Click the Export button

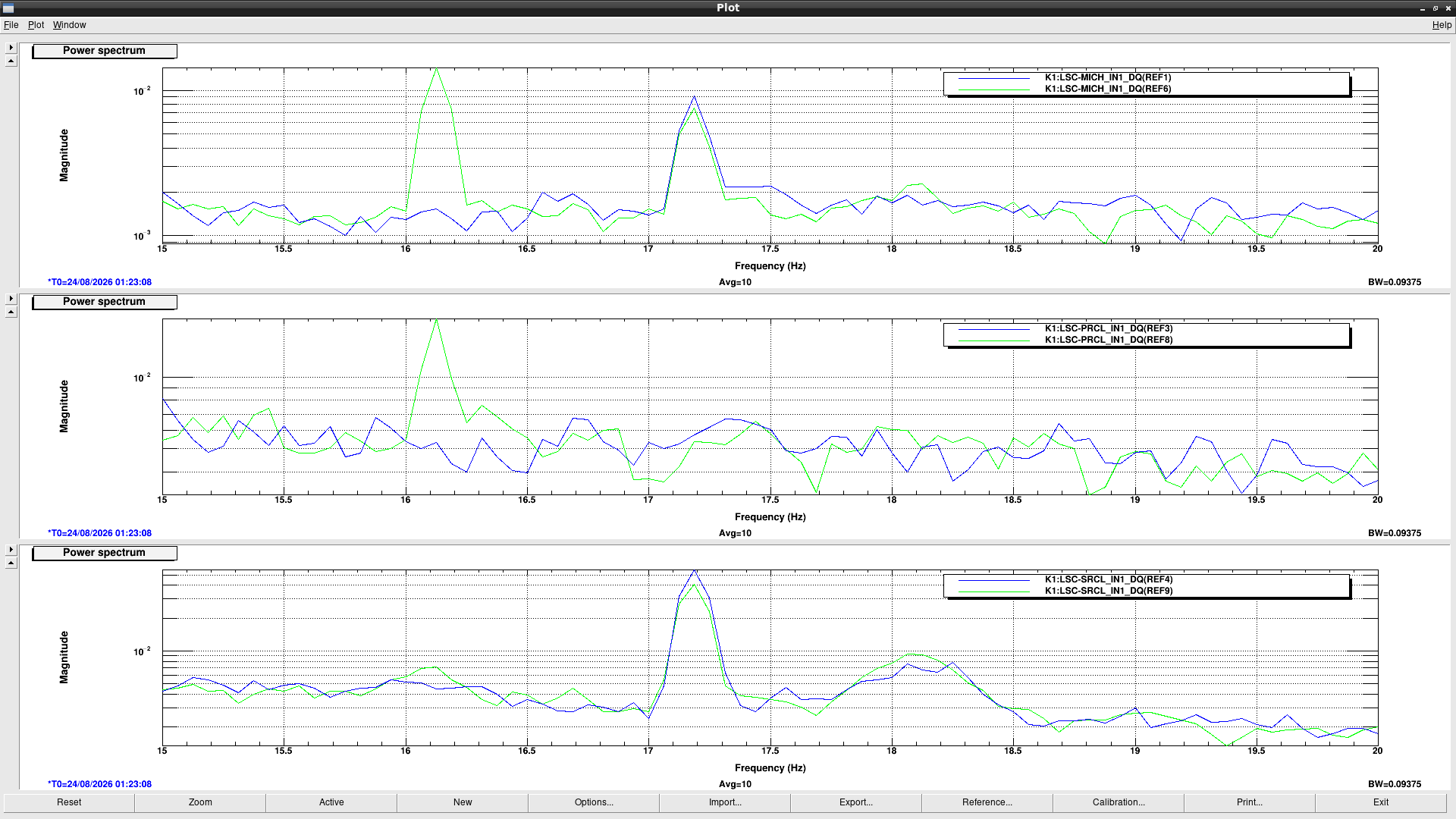856,802
